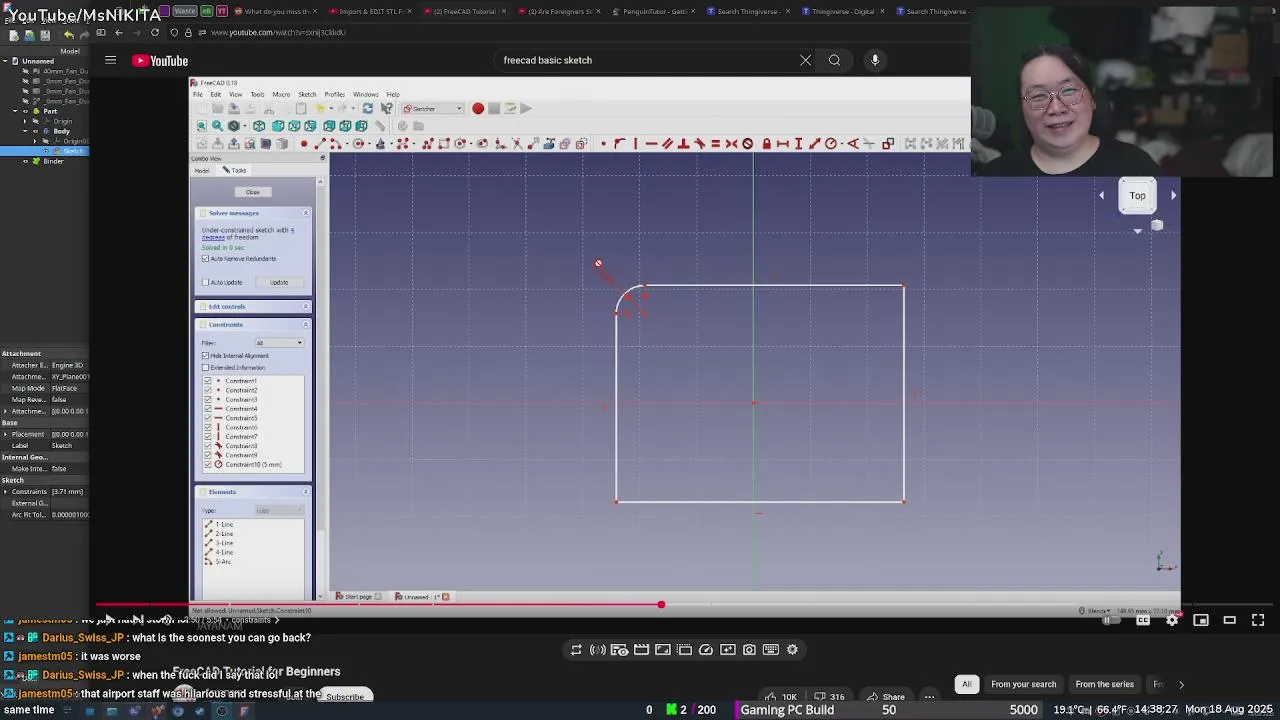This screenshot has width=1280, height=720.
Task: Click the YouTube voice search microphone
Action: [875, 60]
